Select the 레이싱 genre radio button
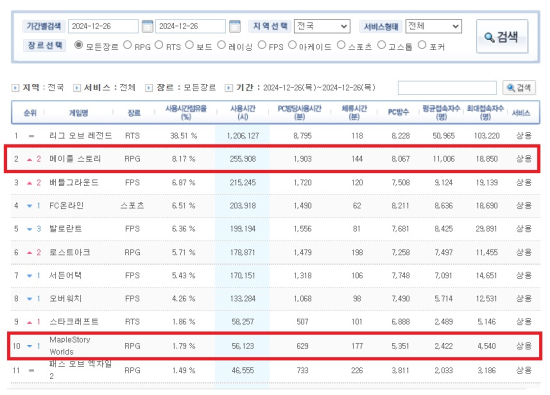Screen dimensions: 550x395 tap(221, 45)
